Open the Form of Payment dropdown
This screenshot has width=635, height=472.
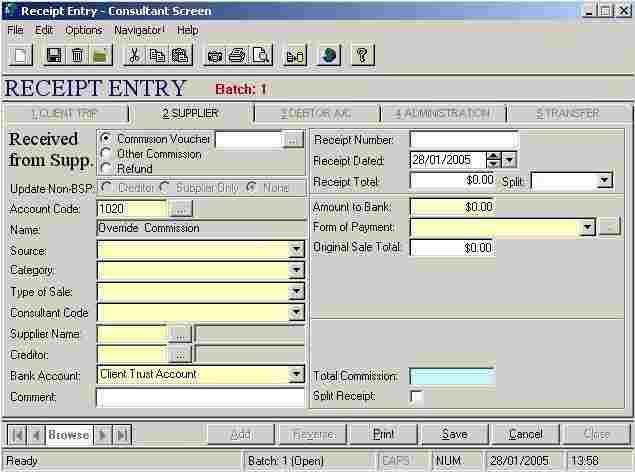587,227
